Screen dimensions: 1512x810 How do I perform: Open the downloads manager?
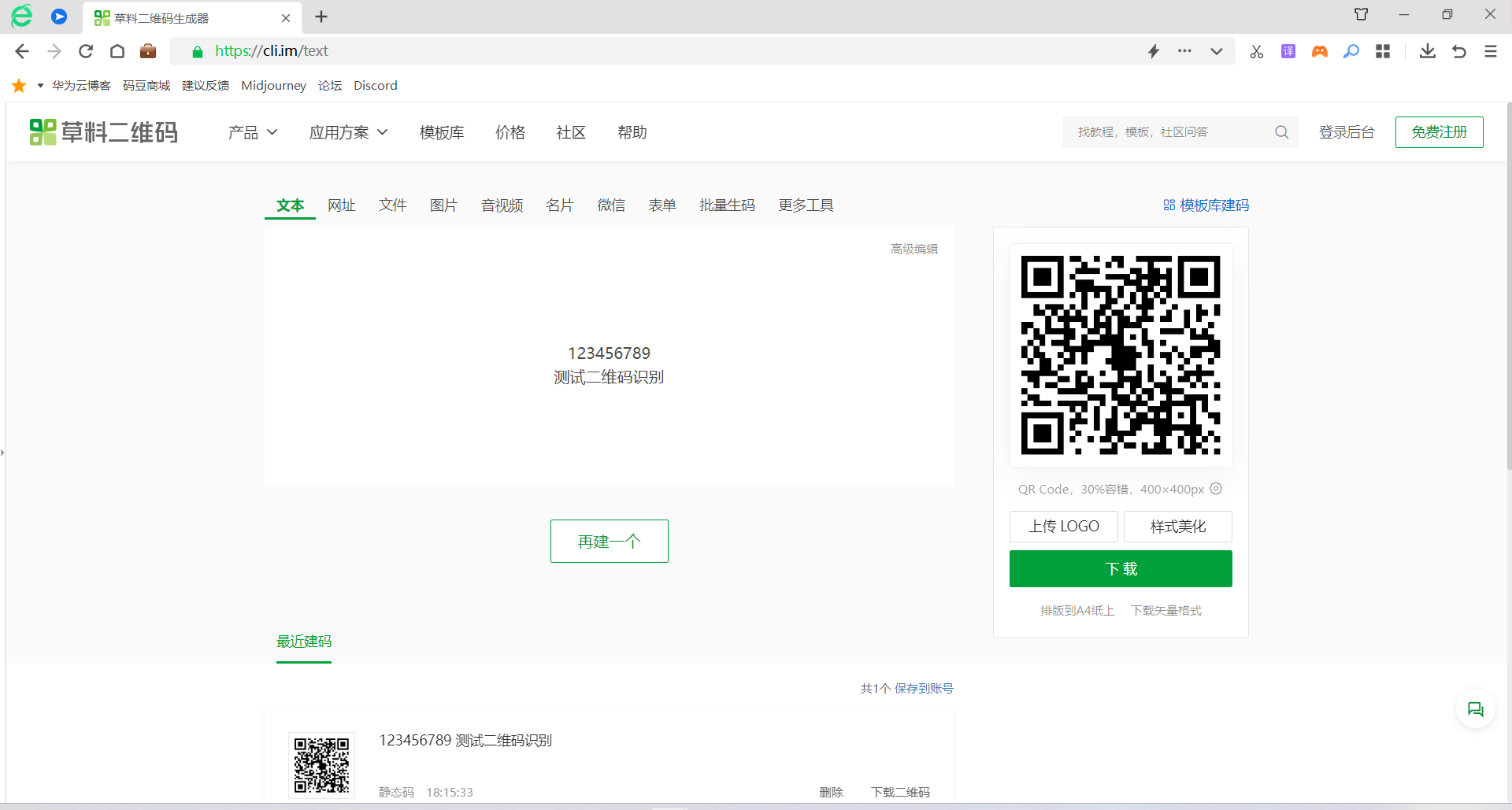[1428, 51]
